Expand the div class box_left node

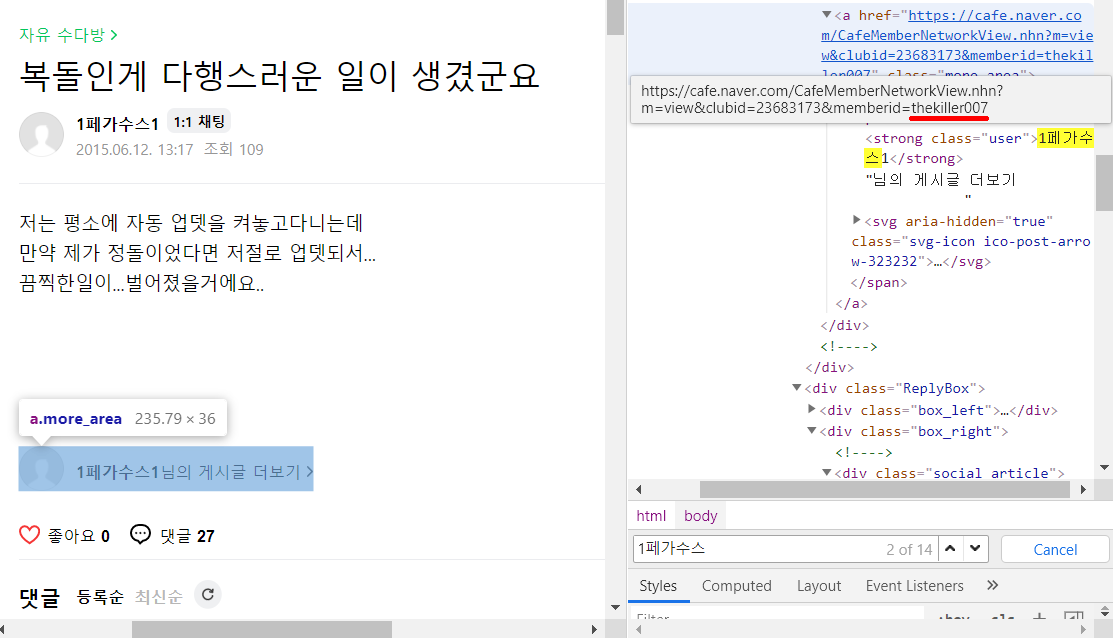[812, 410]
